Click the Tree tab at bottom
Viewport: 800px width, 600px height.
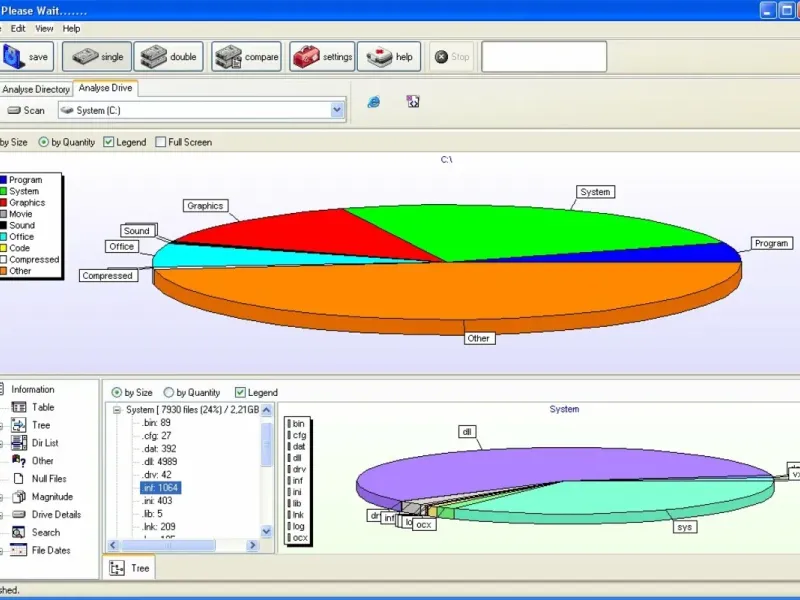129,568
